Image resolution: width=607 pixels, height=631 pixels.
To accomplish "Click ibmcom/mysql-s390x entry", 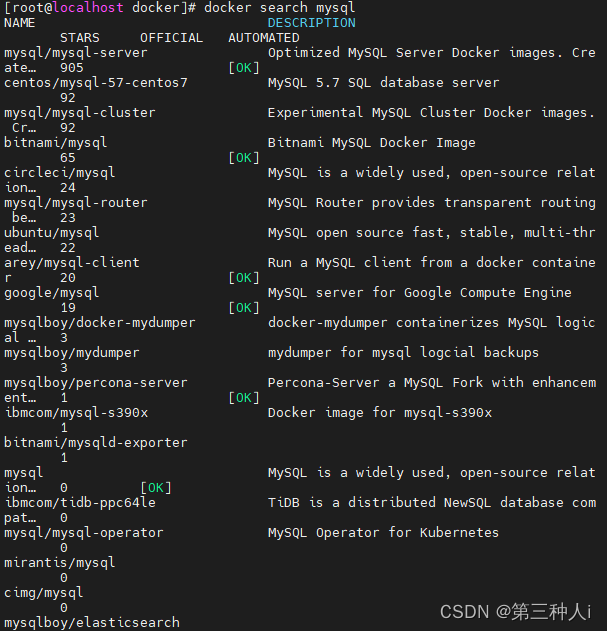I will (x=76, y=413).
